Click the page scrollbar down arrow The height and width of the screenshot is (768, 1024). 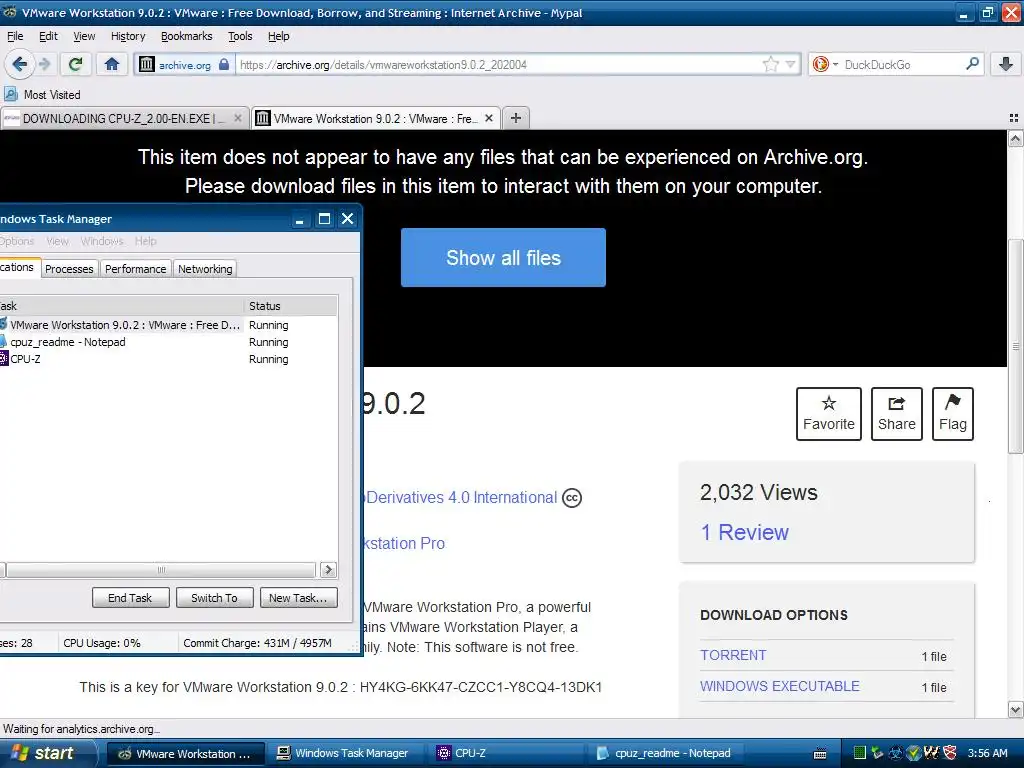(x=1015, y=709)
